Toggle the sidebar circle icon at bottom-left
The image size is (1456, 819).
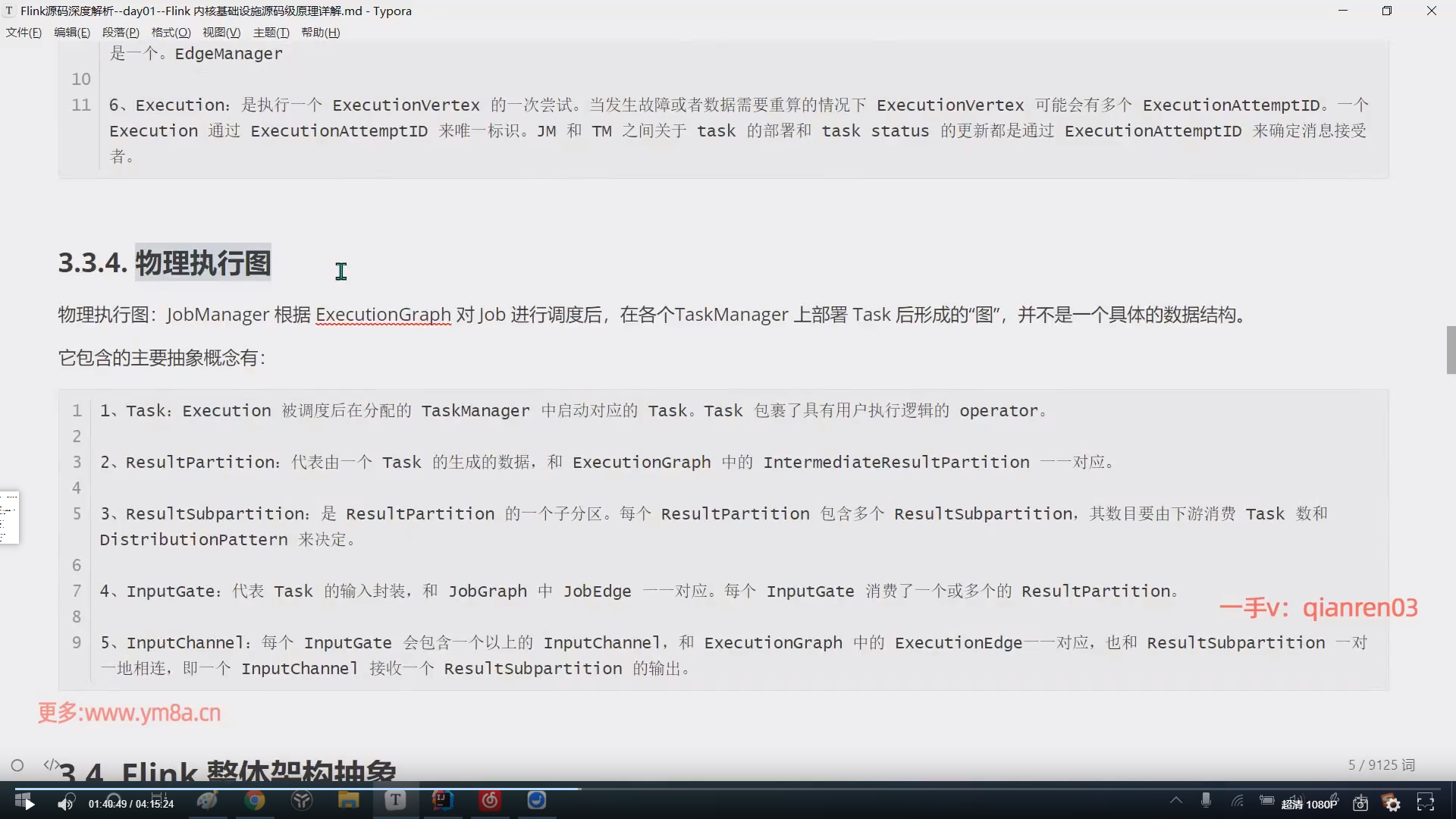coord(17,765)
